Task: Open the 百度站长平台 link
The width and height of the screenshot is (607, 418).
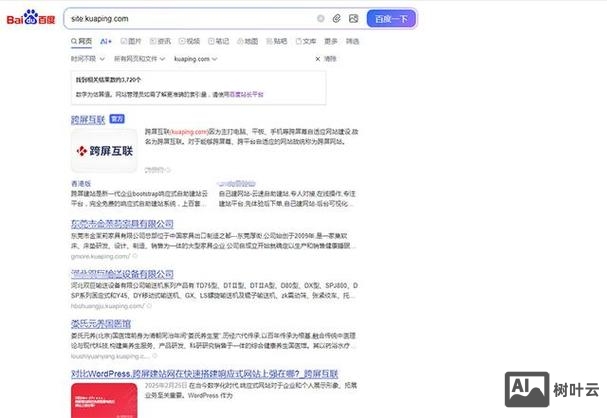Action: click(246, 94)
